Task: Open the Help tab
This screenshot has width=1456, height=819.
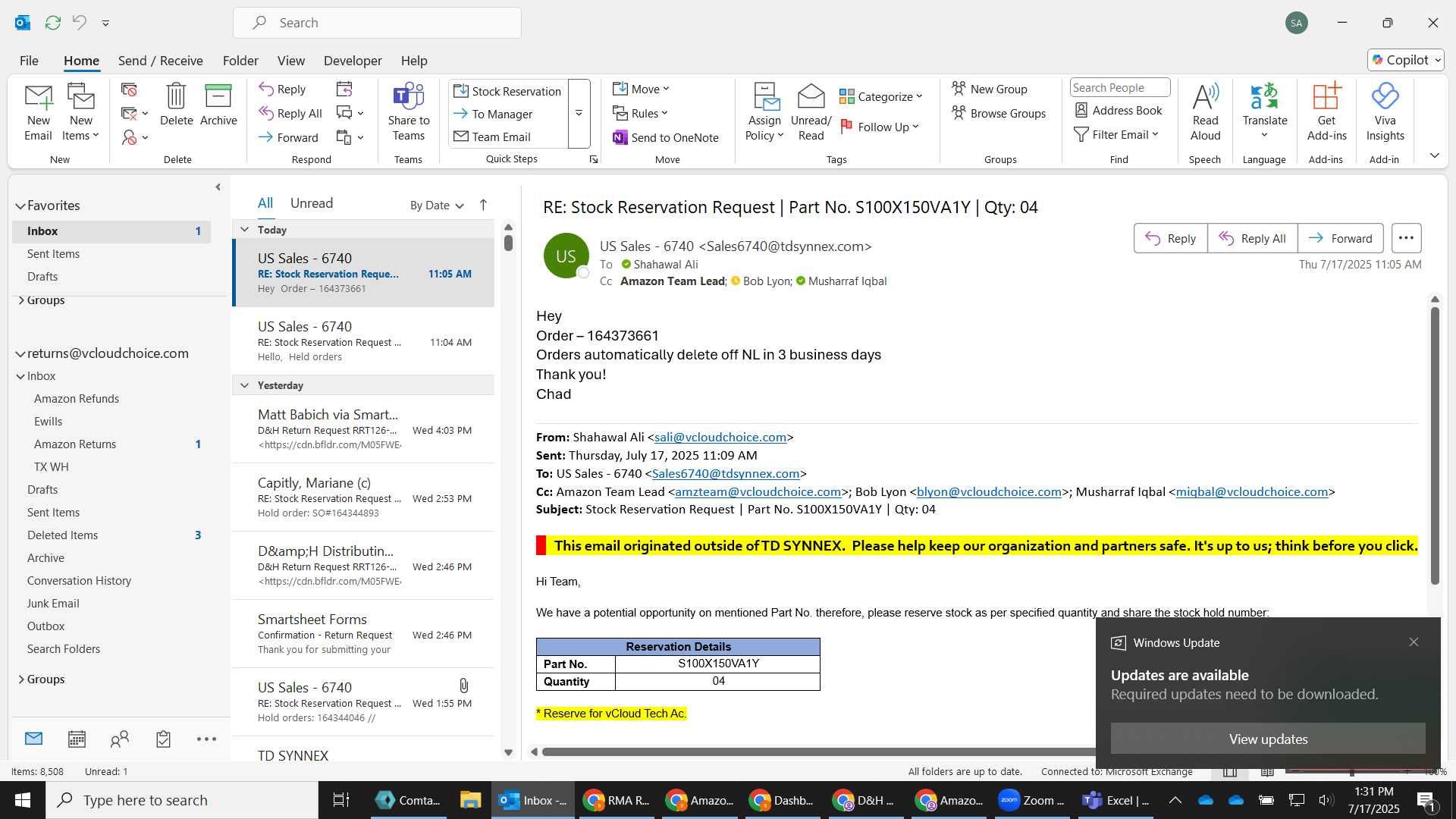Action: 414,60
